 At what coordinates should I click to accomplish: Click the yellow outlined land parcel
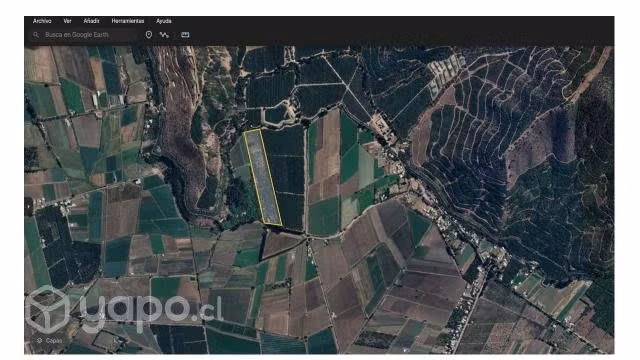pos(262,177)
